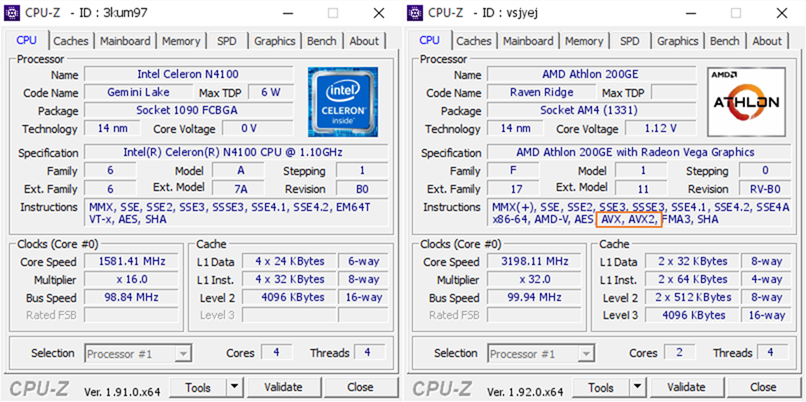Click the AMD Athlon logo image
The image size is (806, 402).
point(746,102)
